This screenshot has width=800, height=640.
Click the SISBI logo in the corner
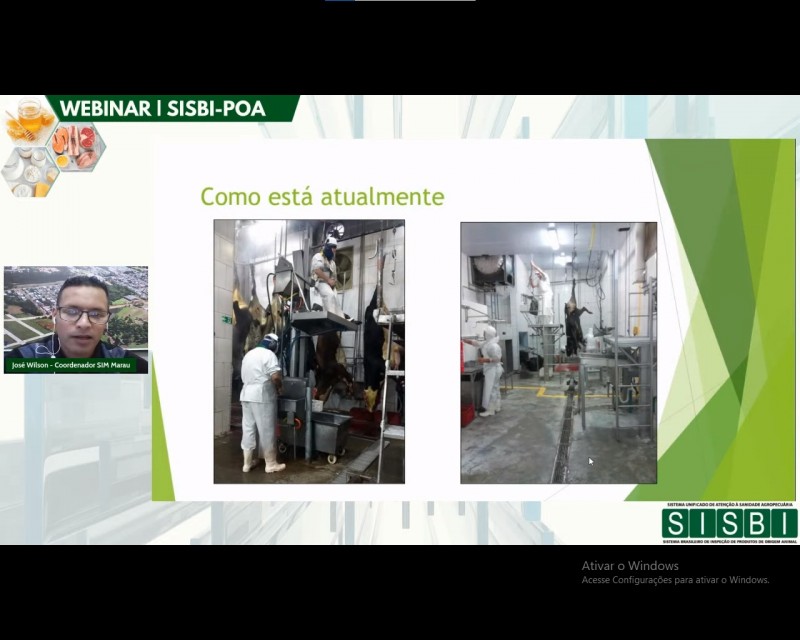[x=730, y=523]
